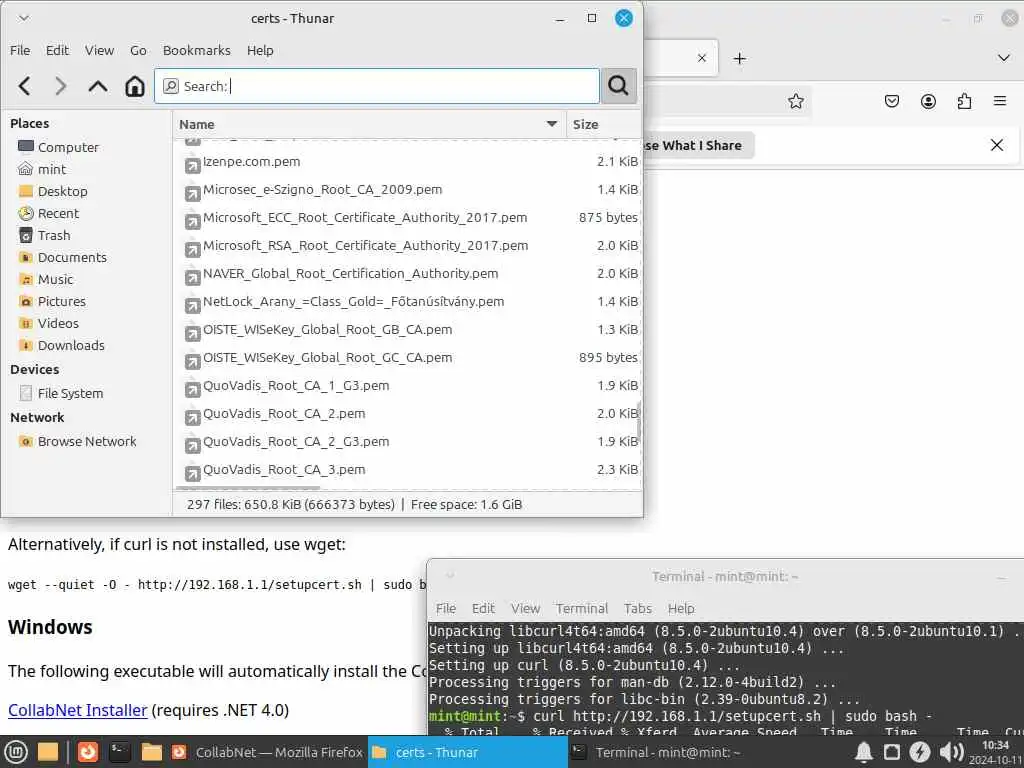Open Firefox account icon
Viewport: 1024px width, 768px height.
click(928, 101)
